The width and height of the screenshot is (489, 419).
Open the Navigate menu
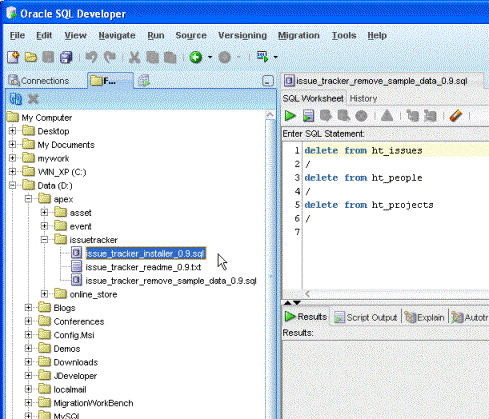pyautogui.click(x=117, y=35)
